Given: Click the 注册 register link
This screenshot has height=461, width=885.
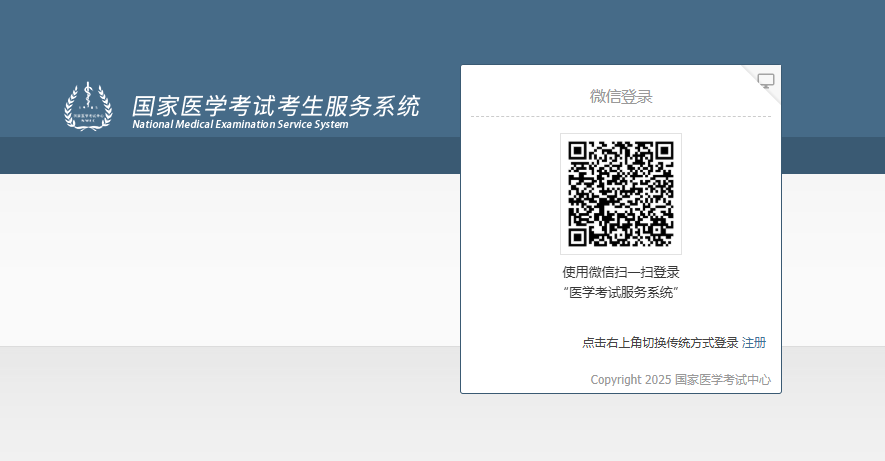Looking at the screenshot, I should pos(753,343).
